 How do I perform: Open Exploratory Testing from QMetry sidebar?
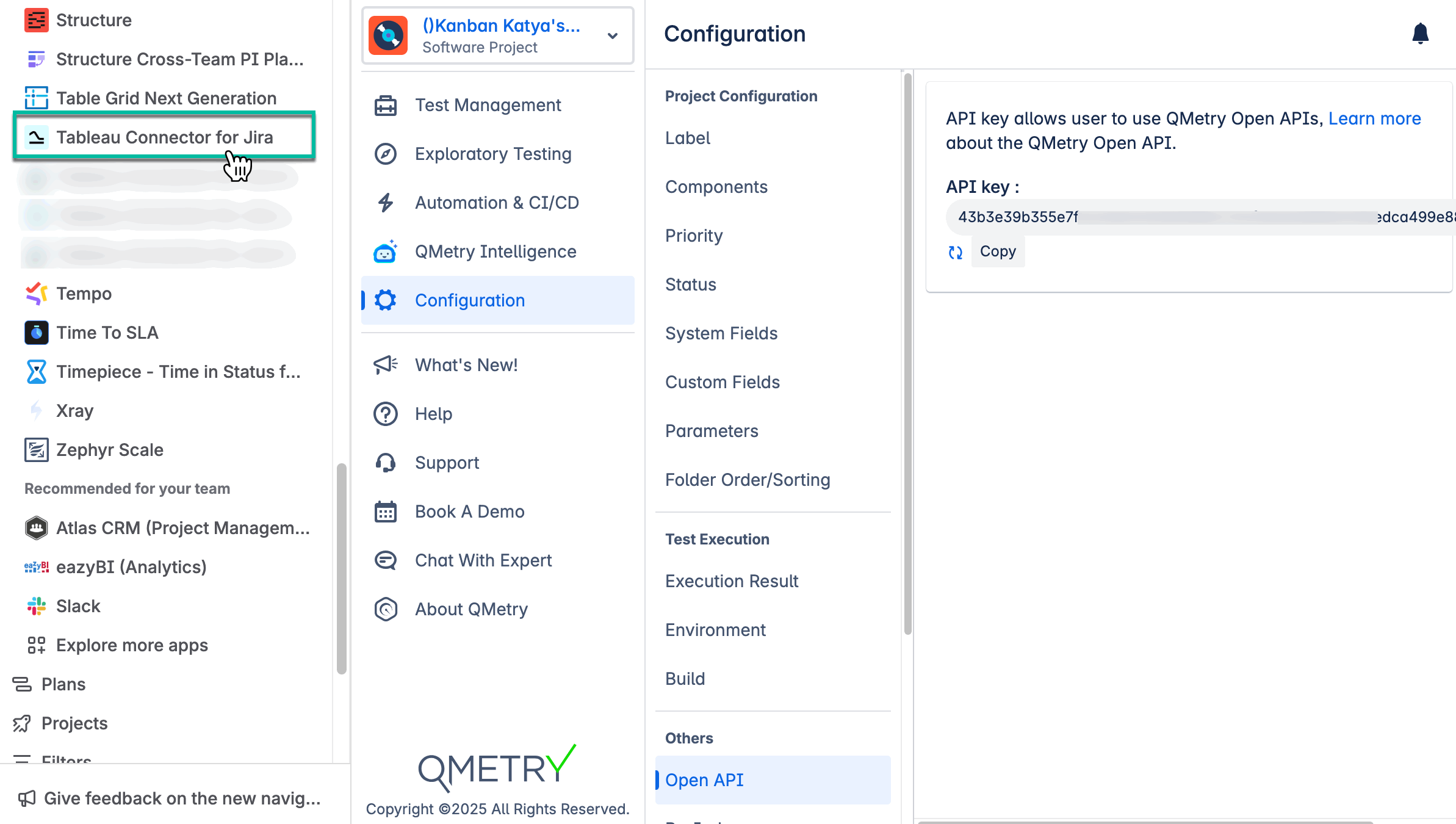(493, 154)
